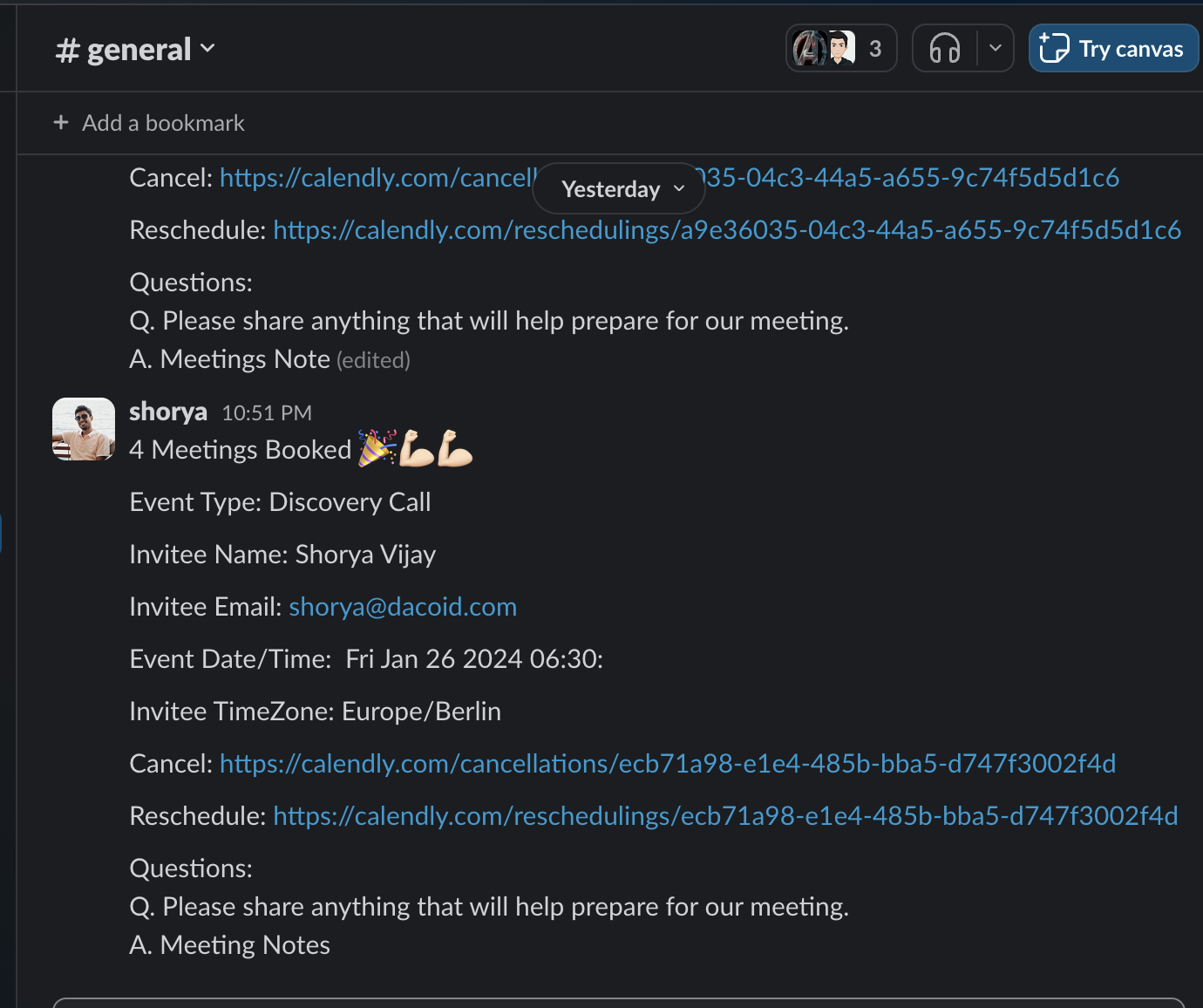This screenshot has width=1203, height=1008.
Task: View channel members avatars showing 3
Action: point(841,49)
